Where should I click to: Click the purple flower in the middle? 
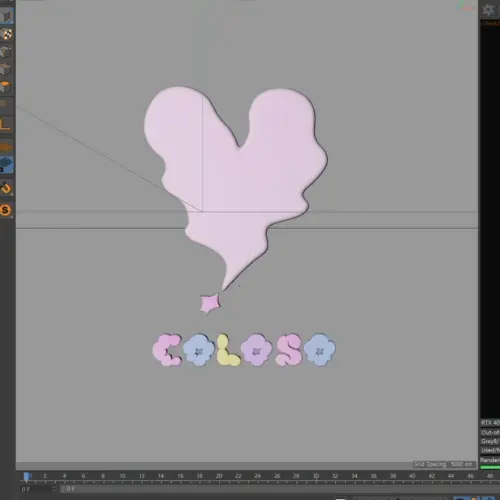click(256, 351)
